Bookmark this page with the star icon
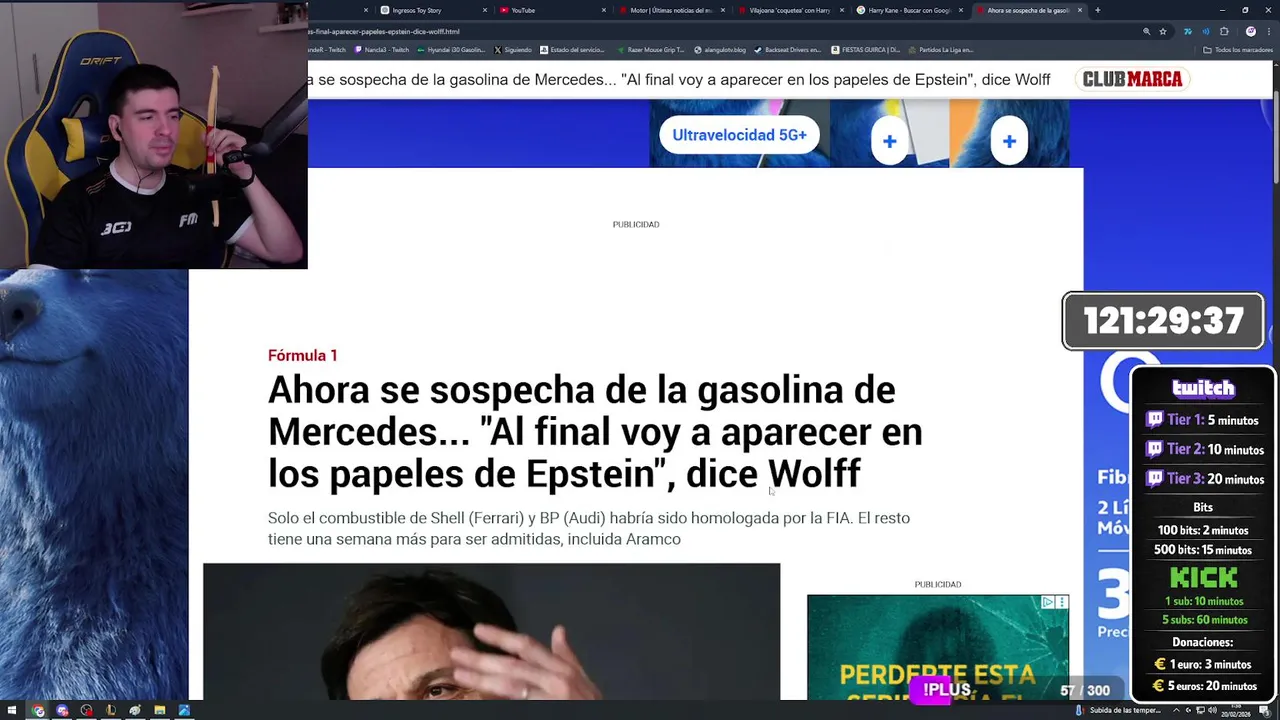 click(1163, 31)
